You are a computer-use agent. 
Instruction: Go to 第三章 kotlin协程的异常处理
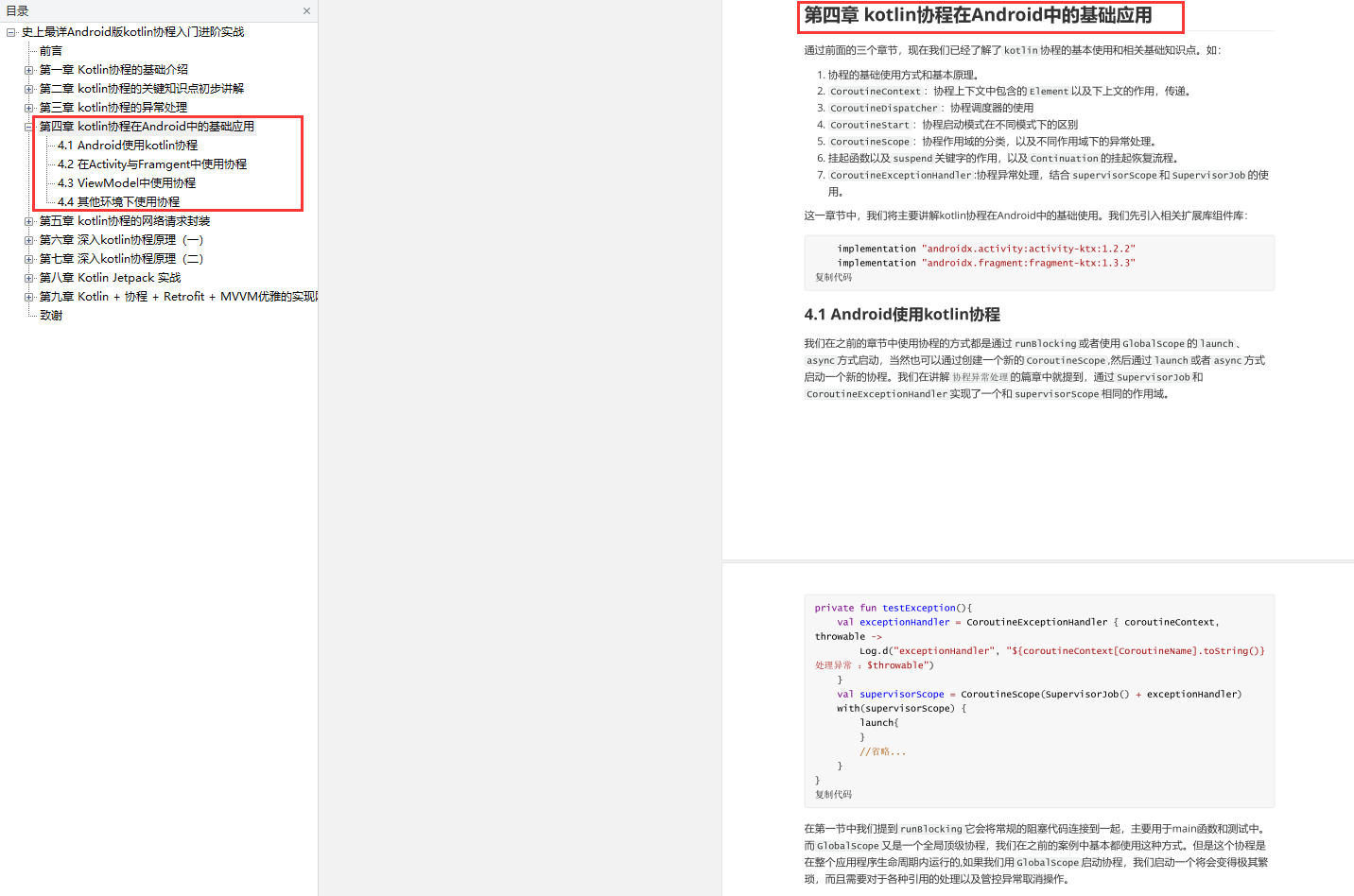(113, 108)
